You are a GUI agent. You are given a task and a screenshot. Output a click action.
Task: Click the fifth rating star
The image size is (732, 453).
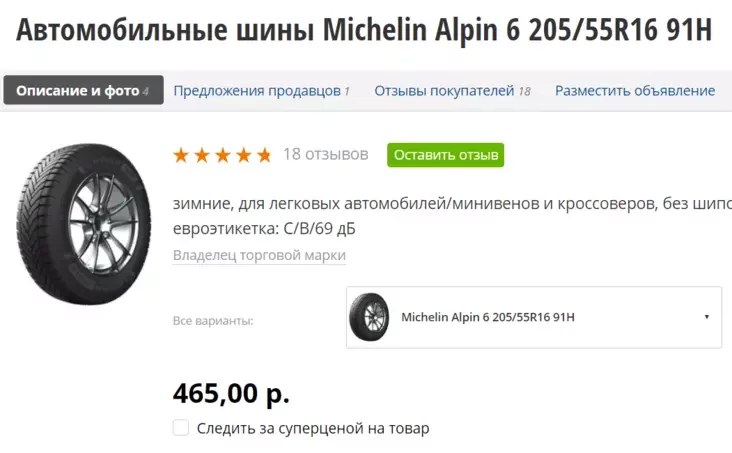pos(264,155)
